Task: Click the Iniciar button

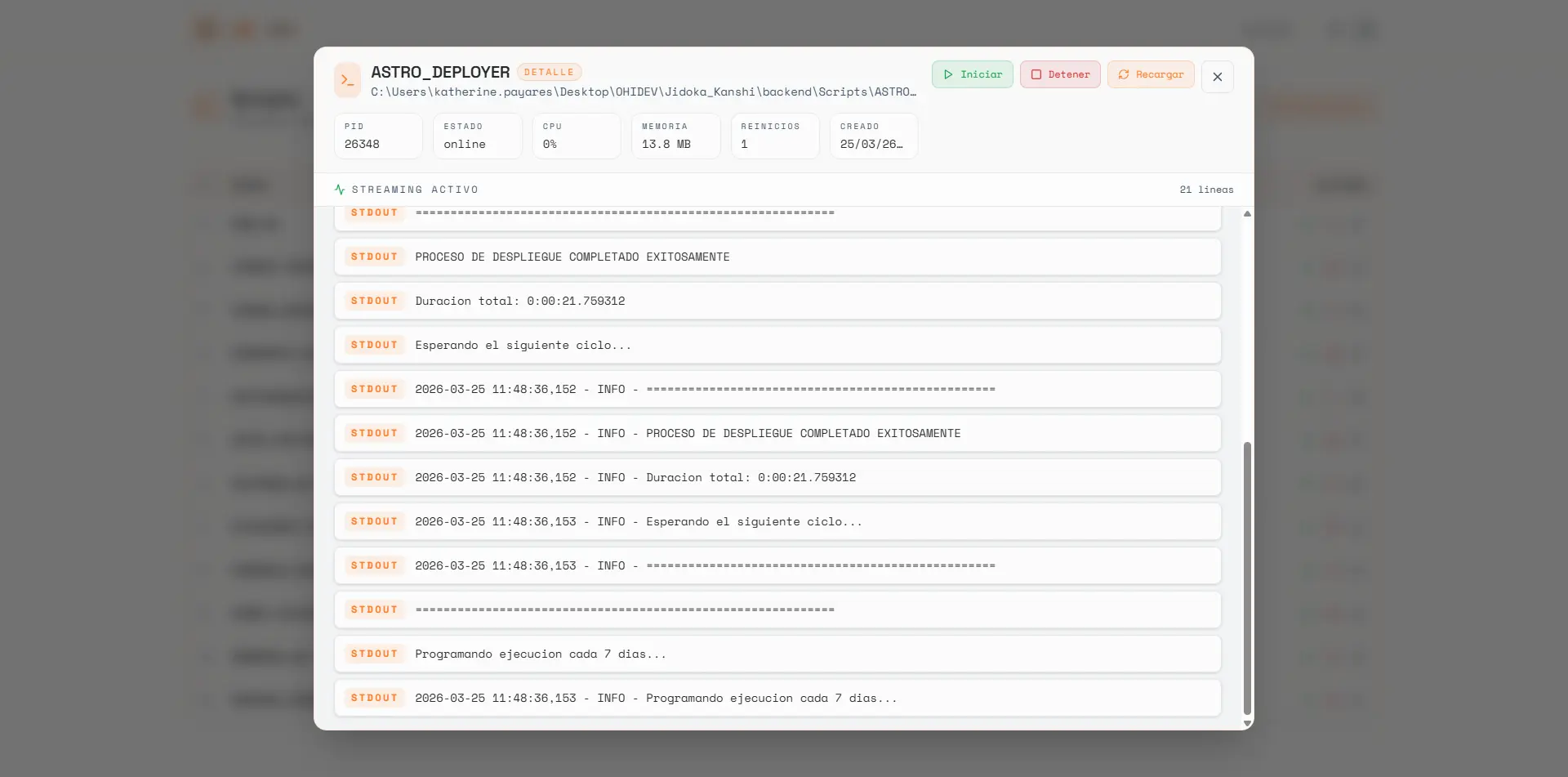Action: tap(972, 74)
